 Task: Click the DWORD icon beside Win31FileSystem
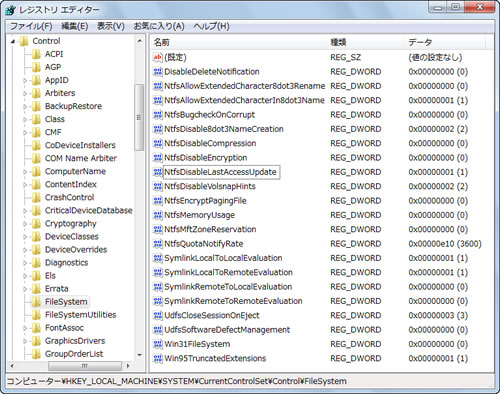(x=158, y=344)
